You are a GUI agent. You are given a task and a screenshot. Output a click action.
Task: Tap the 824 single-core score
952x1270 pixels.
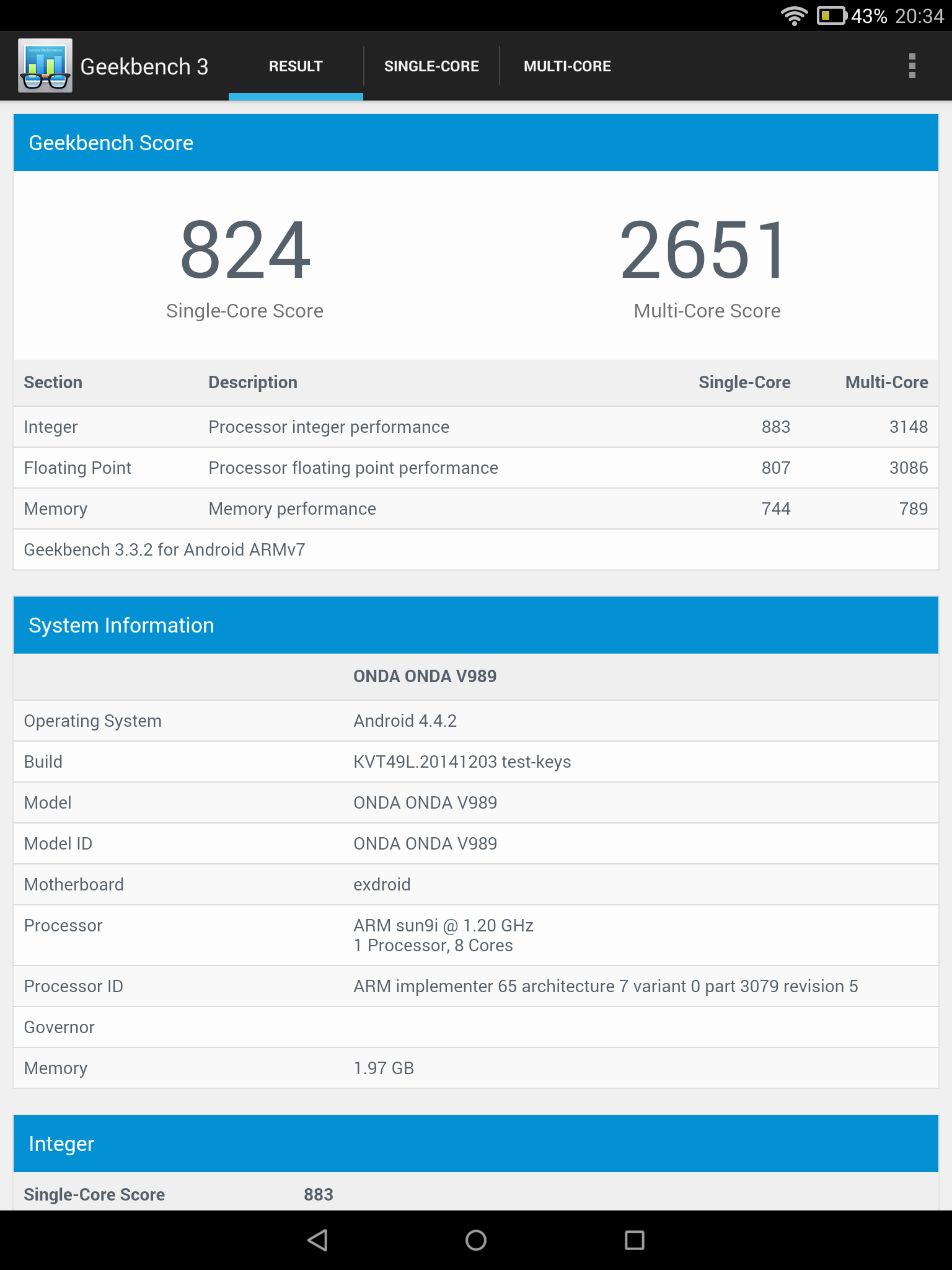click(245, 251)
